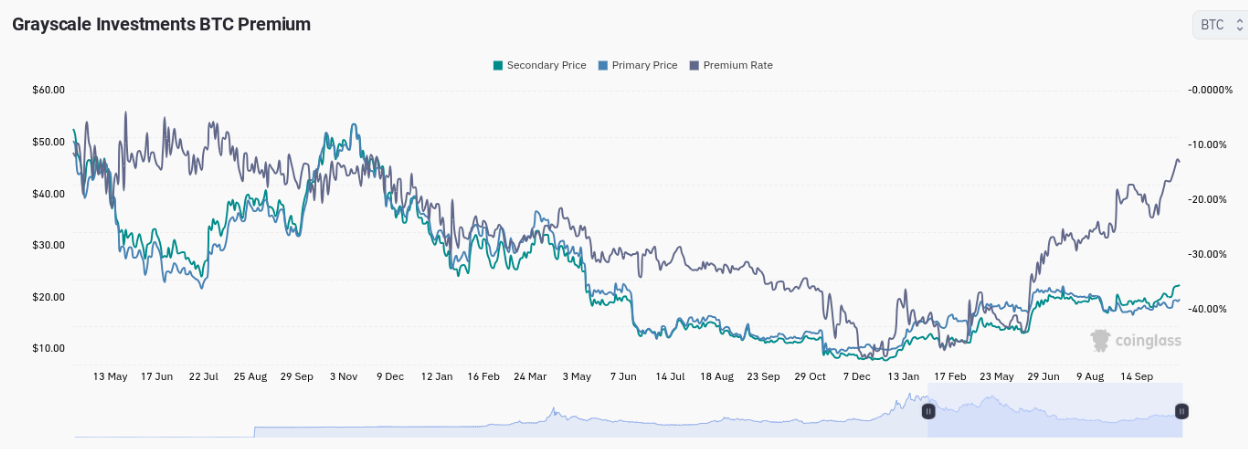The image size is (1248, 449).
Task: Click the -20.00% premium axis label
Action: pyautogui.click(x=1207, y=200)
